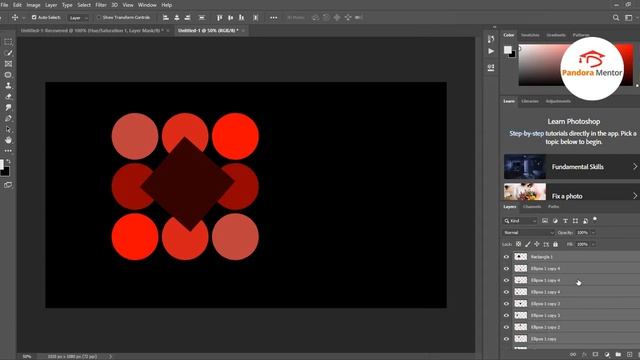640x360 pixels.
Task: Switch to the Libraries tab
Action: click(x=530, y=101)
